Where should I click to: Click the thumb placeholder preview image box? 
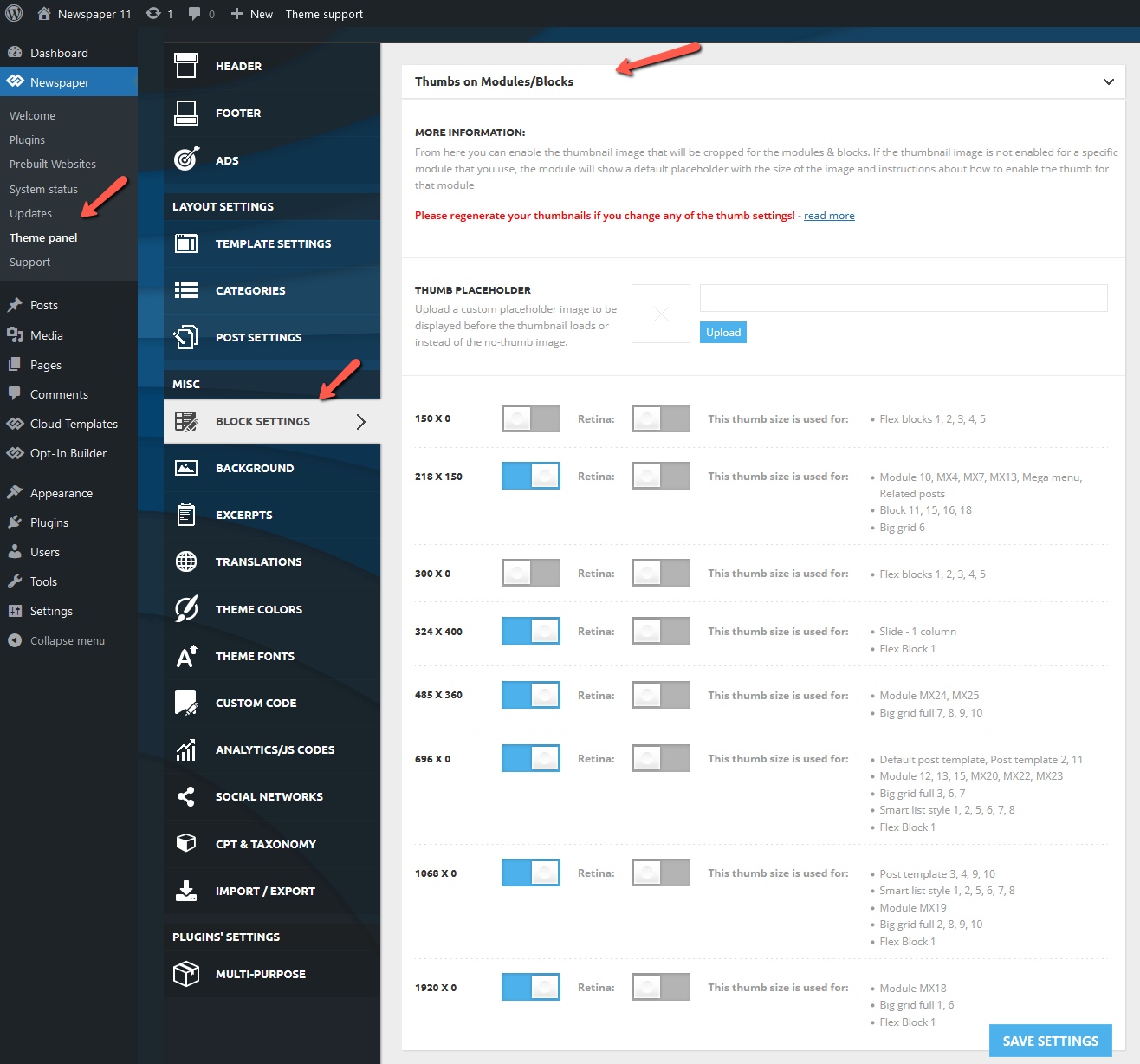(x=661, y=314)
